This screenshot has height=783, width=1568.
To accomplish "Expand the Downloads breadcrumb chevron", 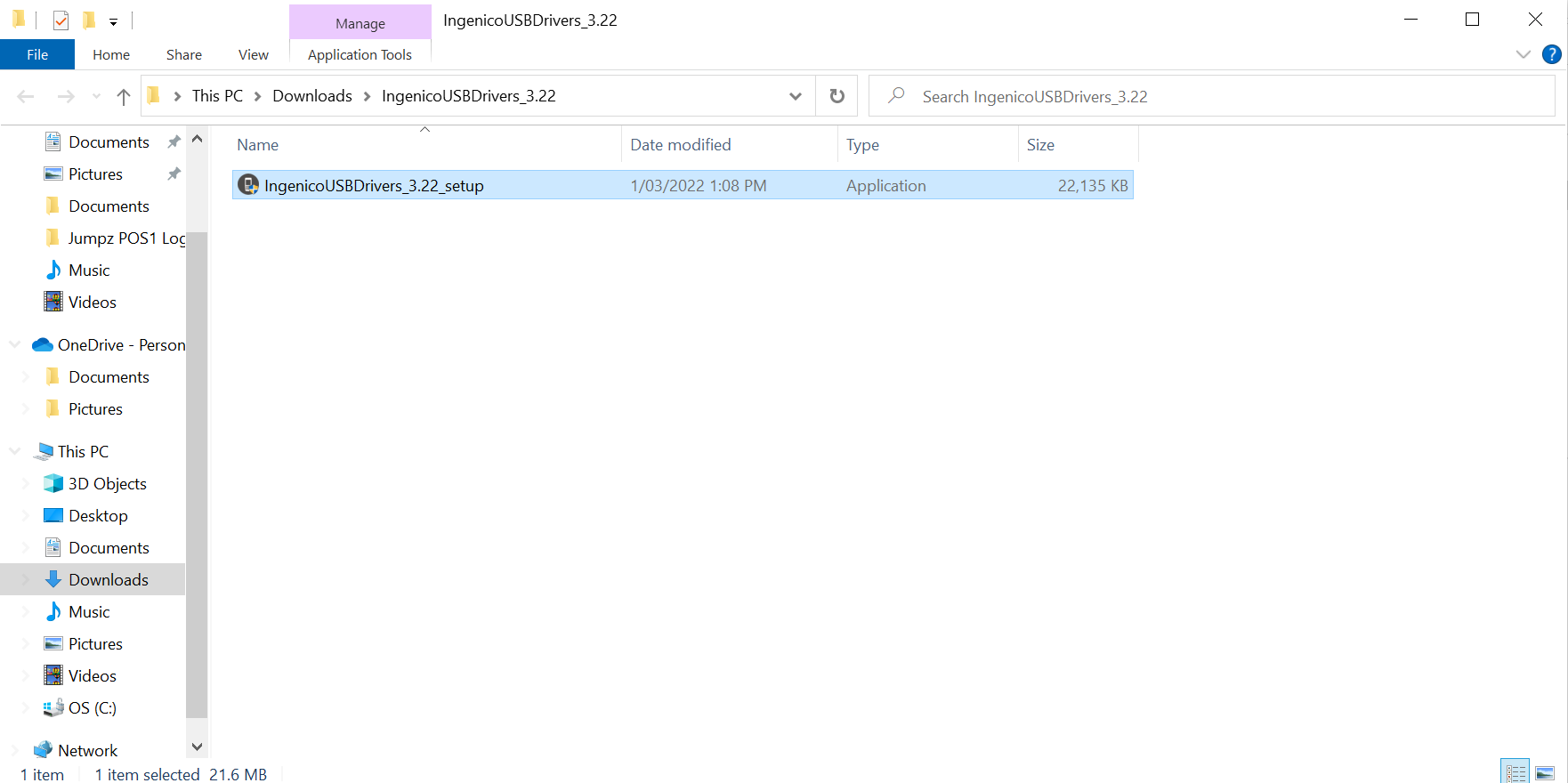I will [x=367, y=96].
